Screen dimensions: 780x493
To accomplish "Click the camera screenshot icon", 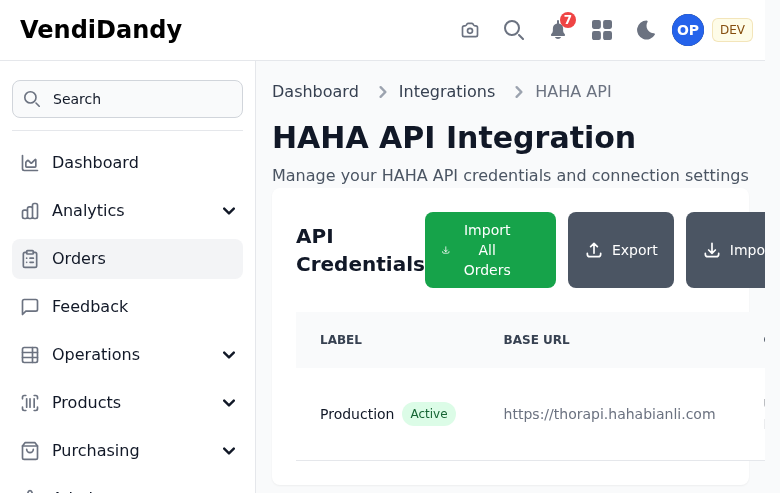I will click(x=470, y=30).
